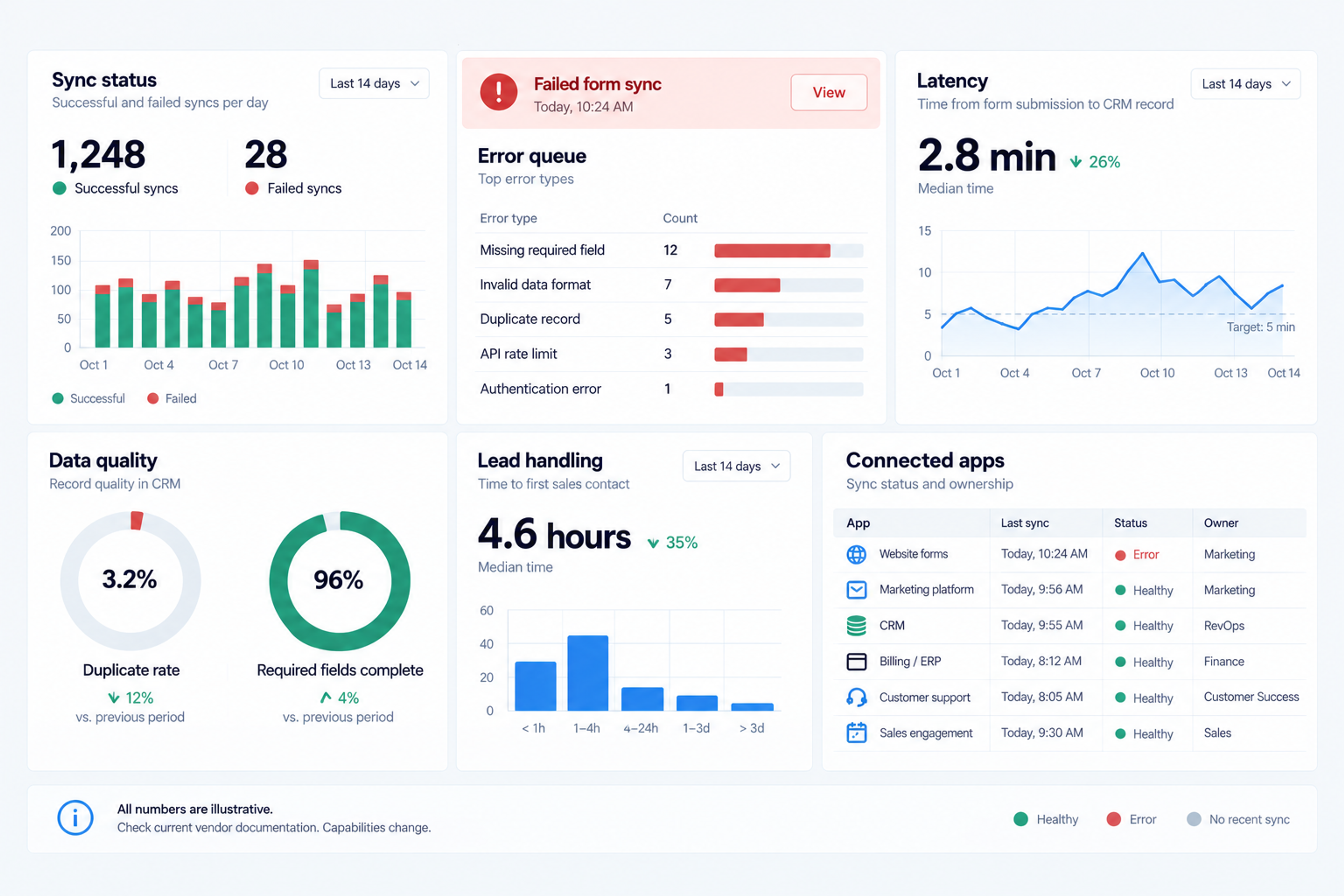Click RevOps owner in CRM row
Viewport: 1344px width, 896px height.
pyautogui.click(x=1224, y=626)
